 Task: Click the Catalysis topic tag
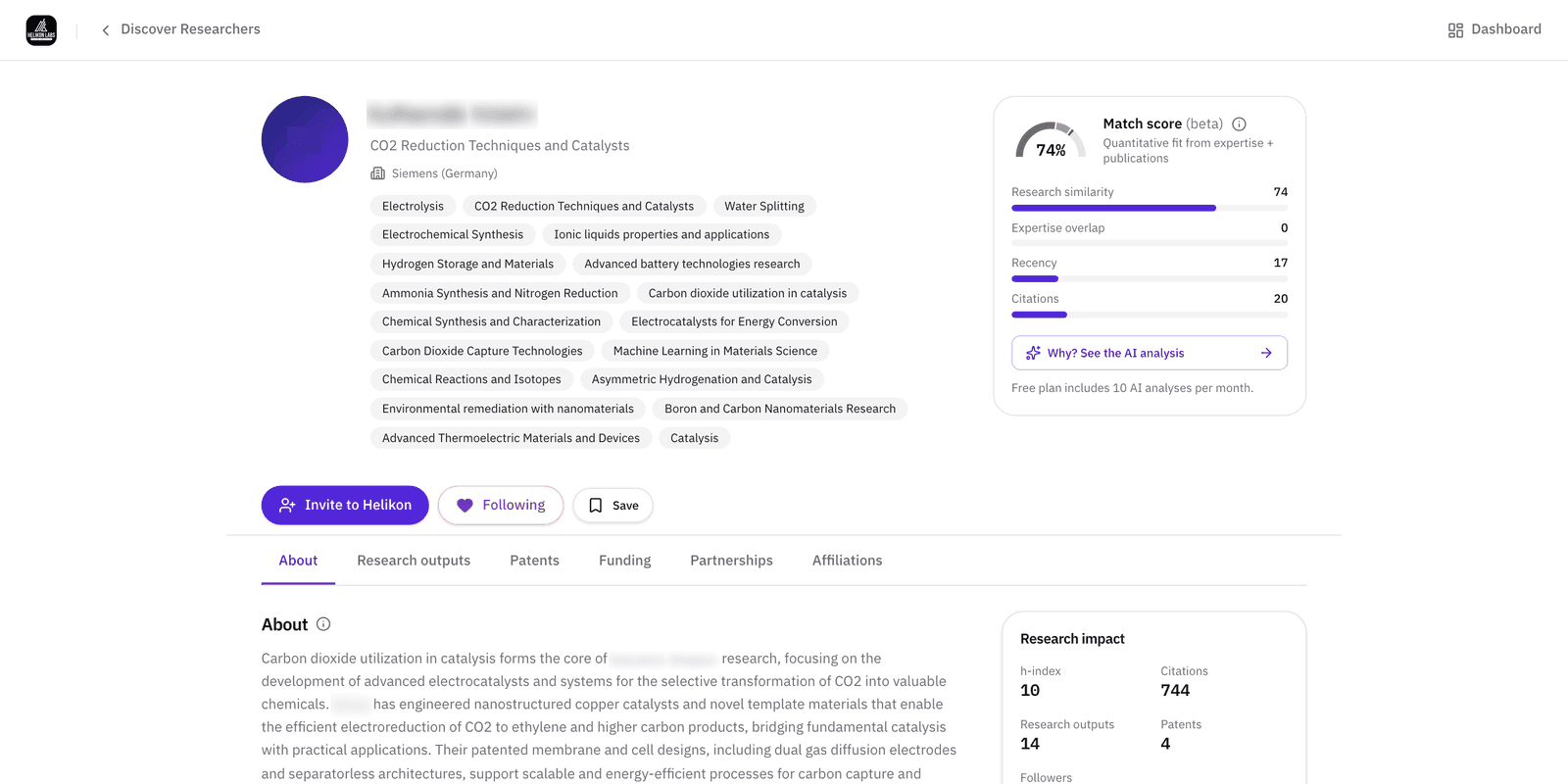tap(695, 438)
